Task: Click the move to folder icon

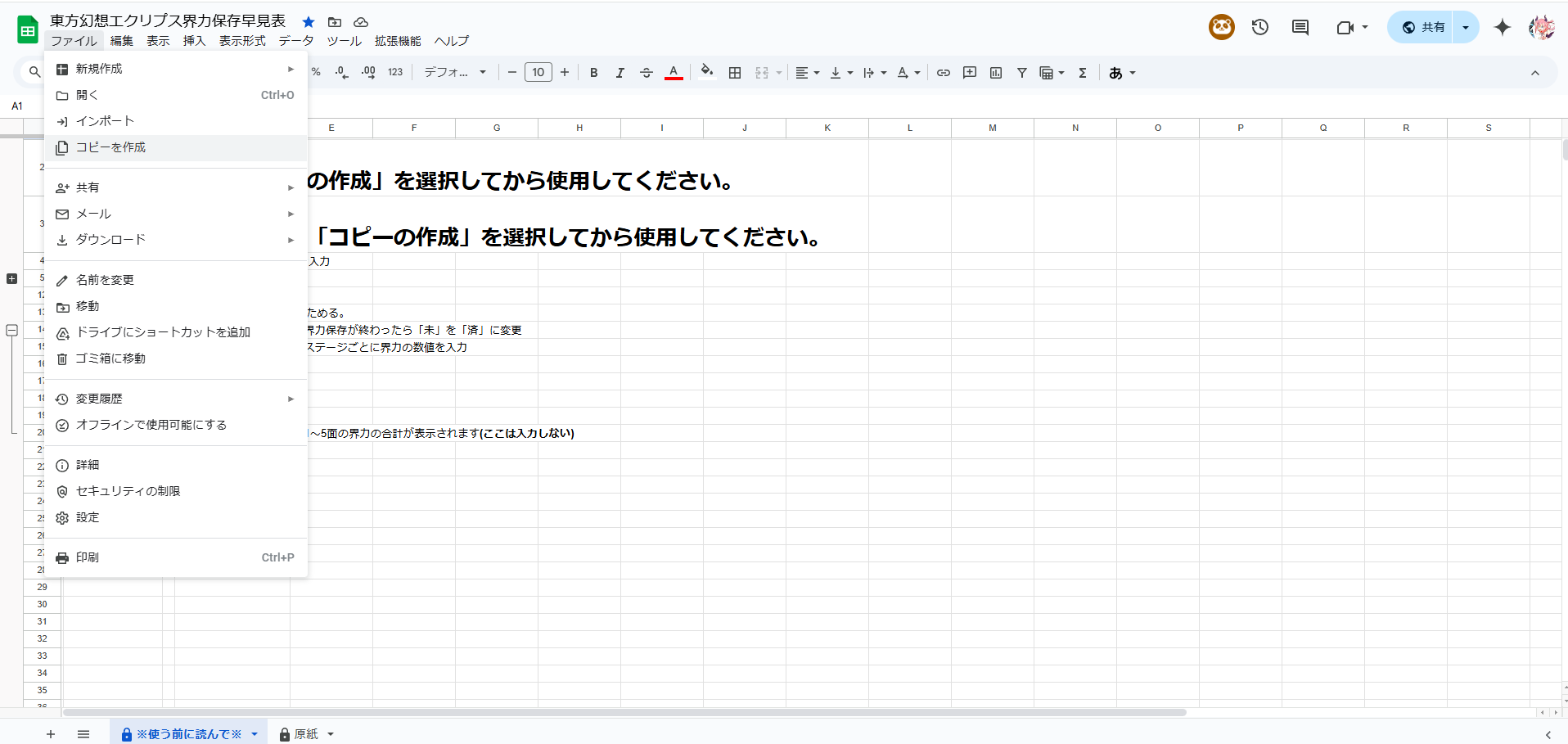Action: point(335,22)
